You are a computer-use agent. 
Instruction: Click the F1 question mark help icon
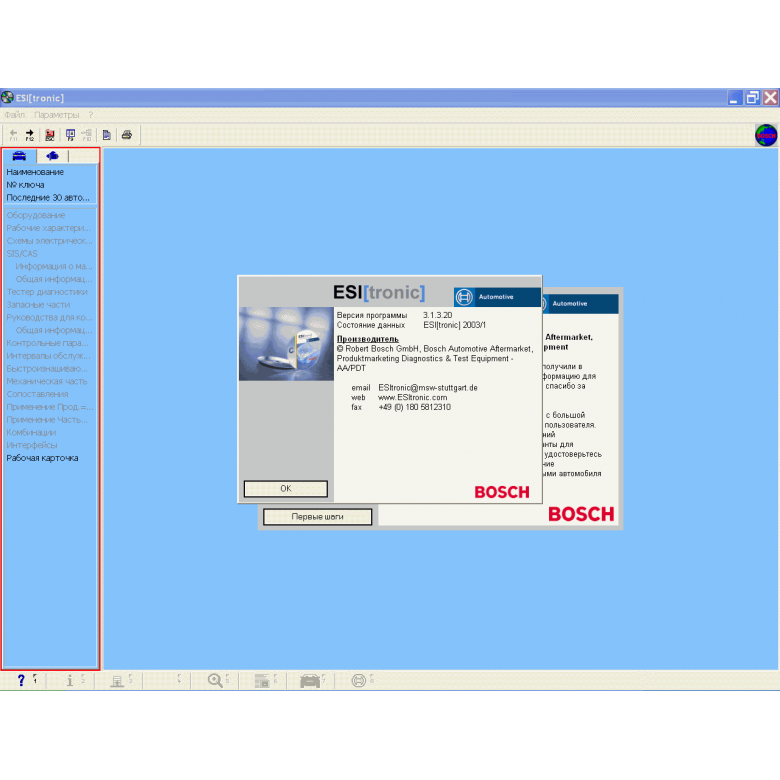21,680
